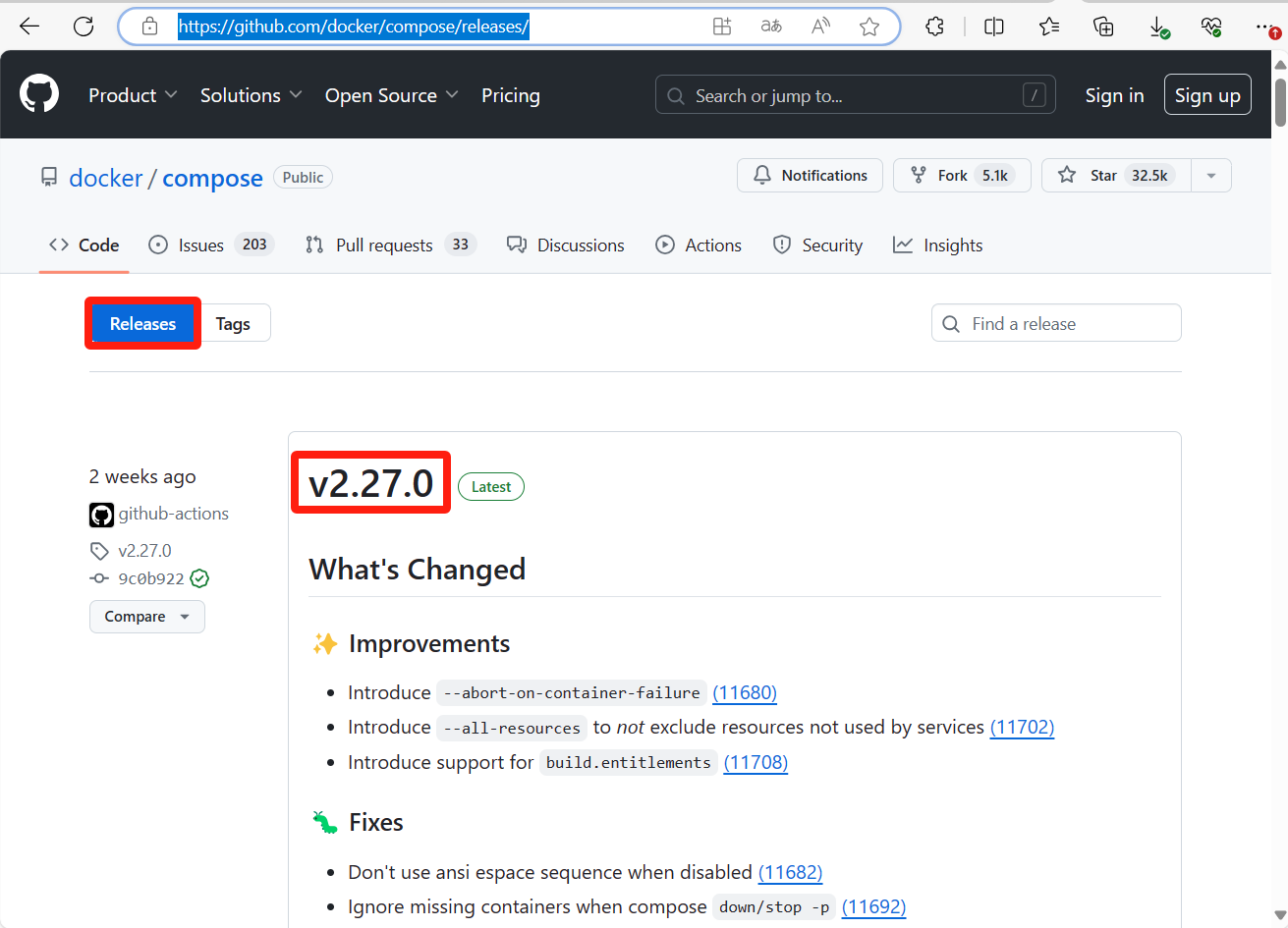Switch to the Code tab
Viewport: 1288px width, 928px height.
point(84,246)
